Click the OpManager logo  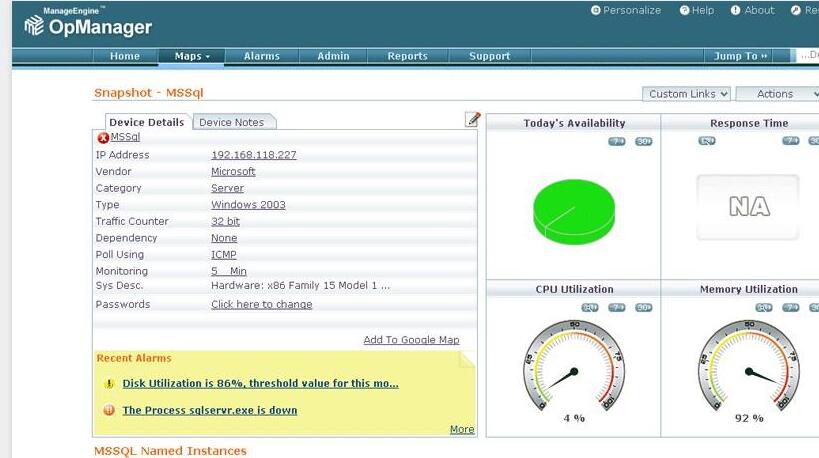(x=88, y=22)
